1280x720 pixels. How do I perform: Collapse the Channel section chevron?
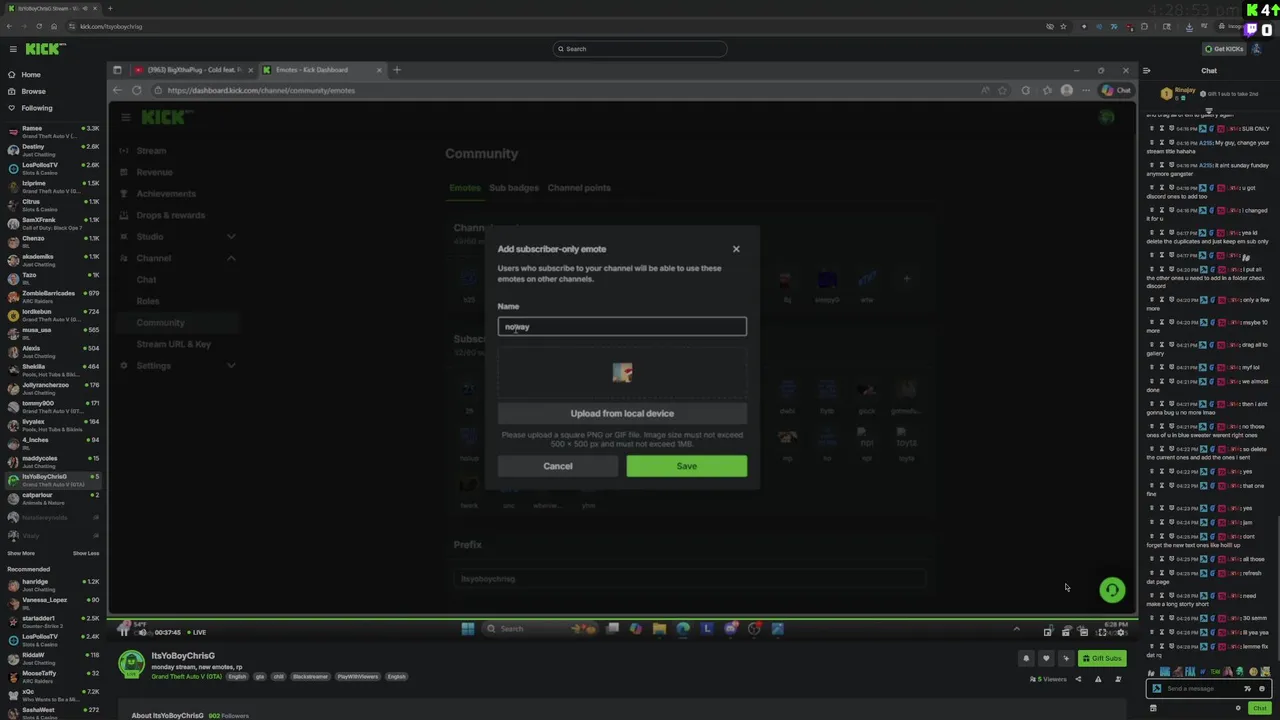(231, 258)
